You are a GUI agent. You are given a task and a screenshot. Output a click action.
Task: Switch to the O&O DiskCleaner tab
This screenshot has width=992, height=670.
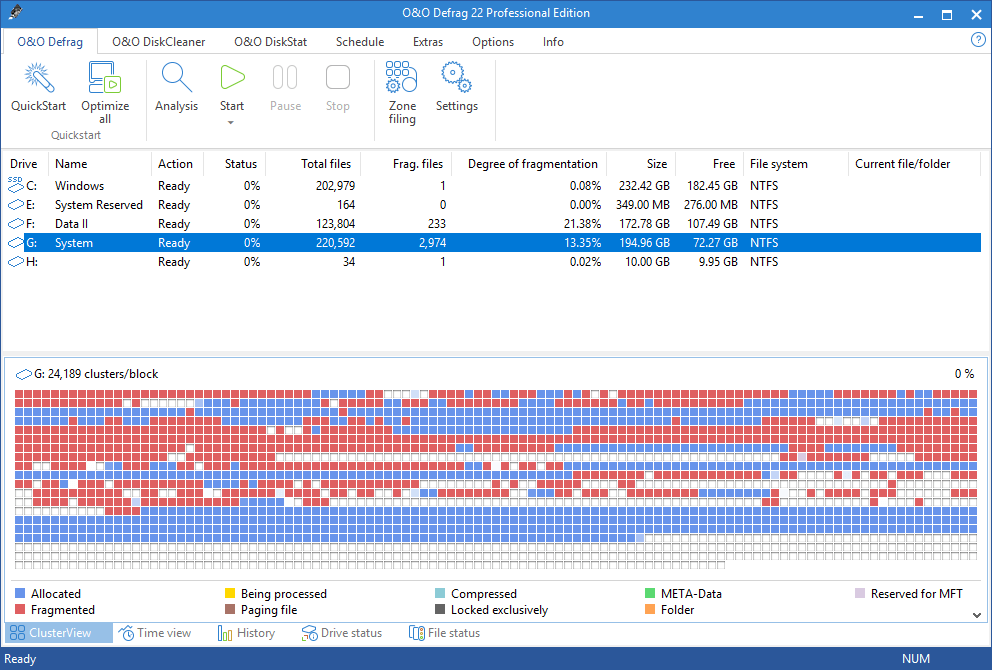coord(158,42)
